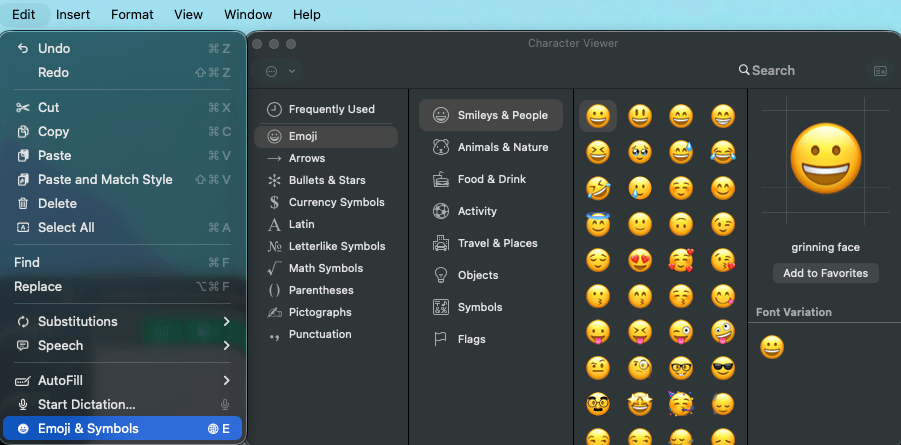901x445 pixels.
Task: Expand the Substitutions submenu
Action: click(122, 321)
